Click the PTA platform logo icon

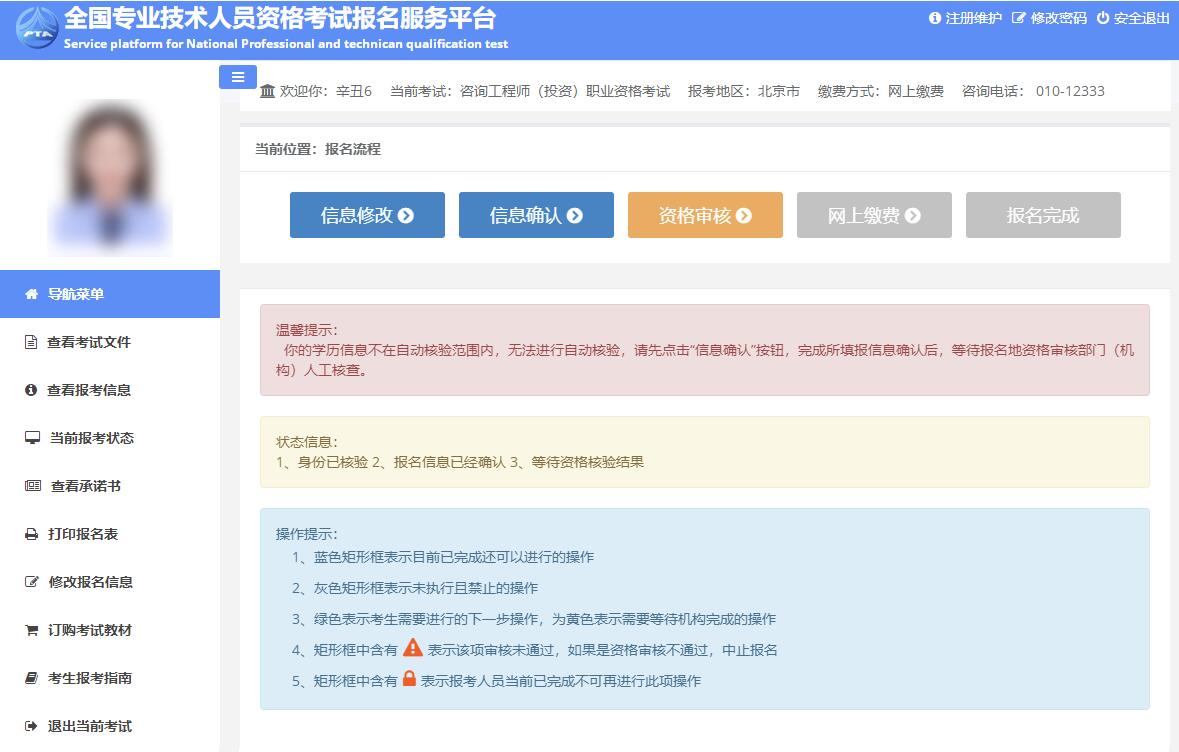37,27
